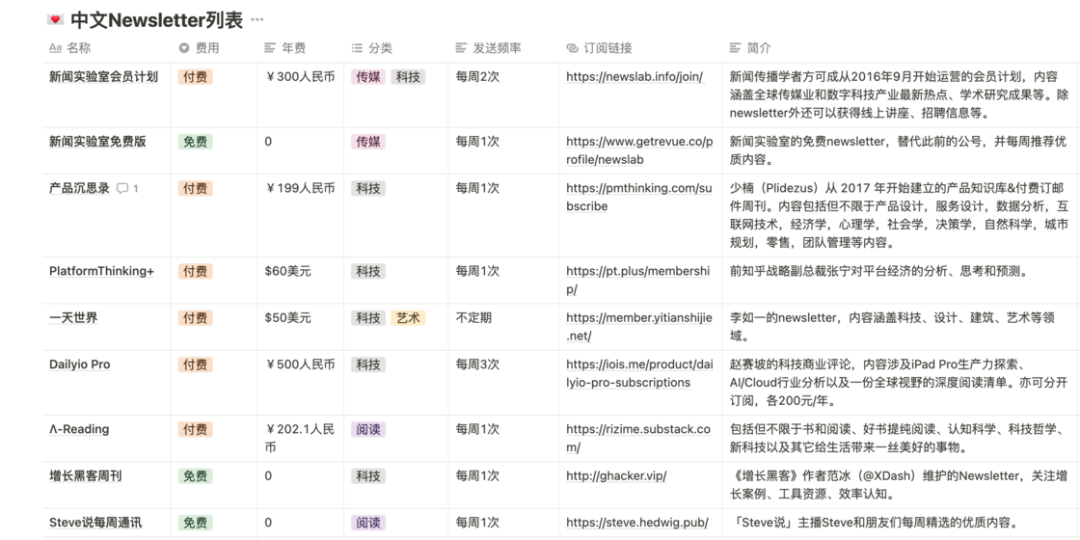
Task: Open the 分类 column header
Action: coord(371,48)
